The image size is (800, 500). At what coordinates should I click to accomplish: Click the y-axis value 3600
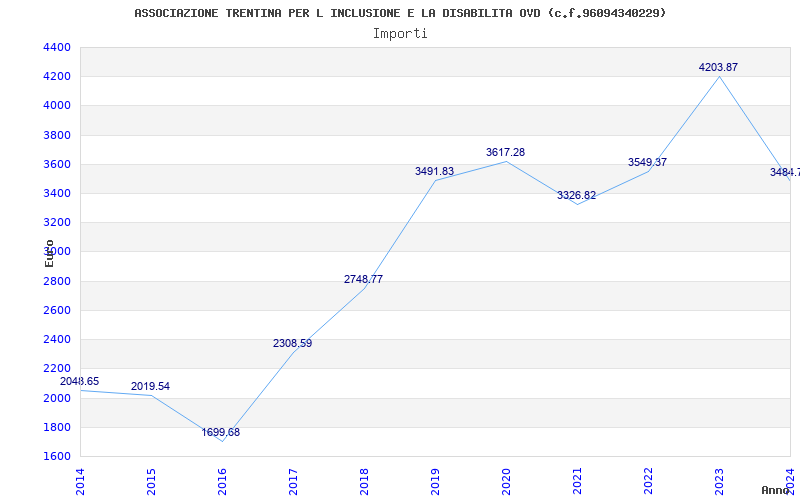(x=57, y=164)
